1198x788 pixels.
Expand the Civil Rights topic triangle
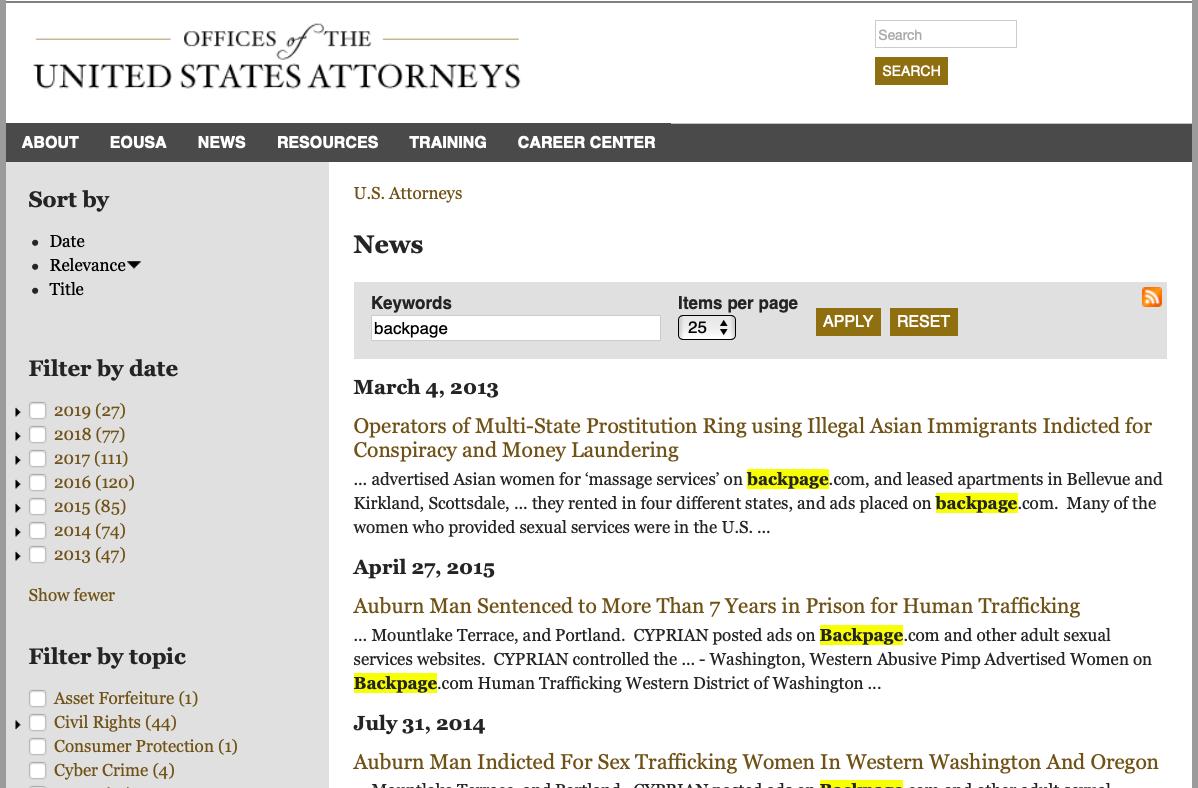[x=18, y=724]
